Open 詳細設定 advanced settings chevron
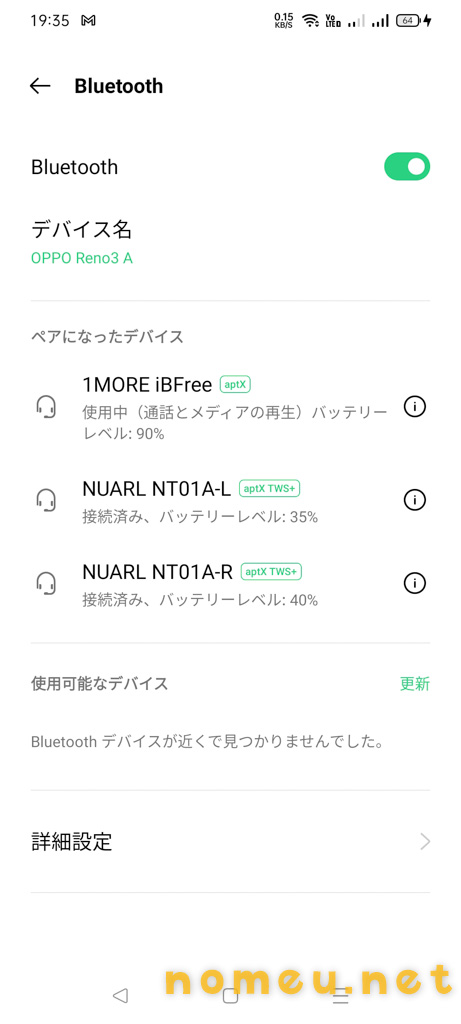This screenshot has height=1024, width=461. (x=425, y=841)
